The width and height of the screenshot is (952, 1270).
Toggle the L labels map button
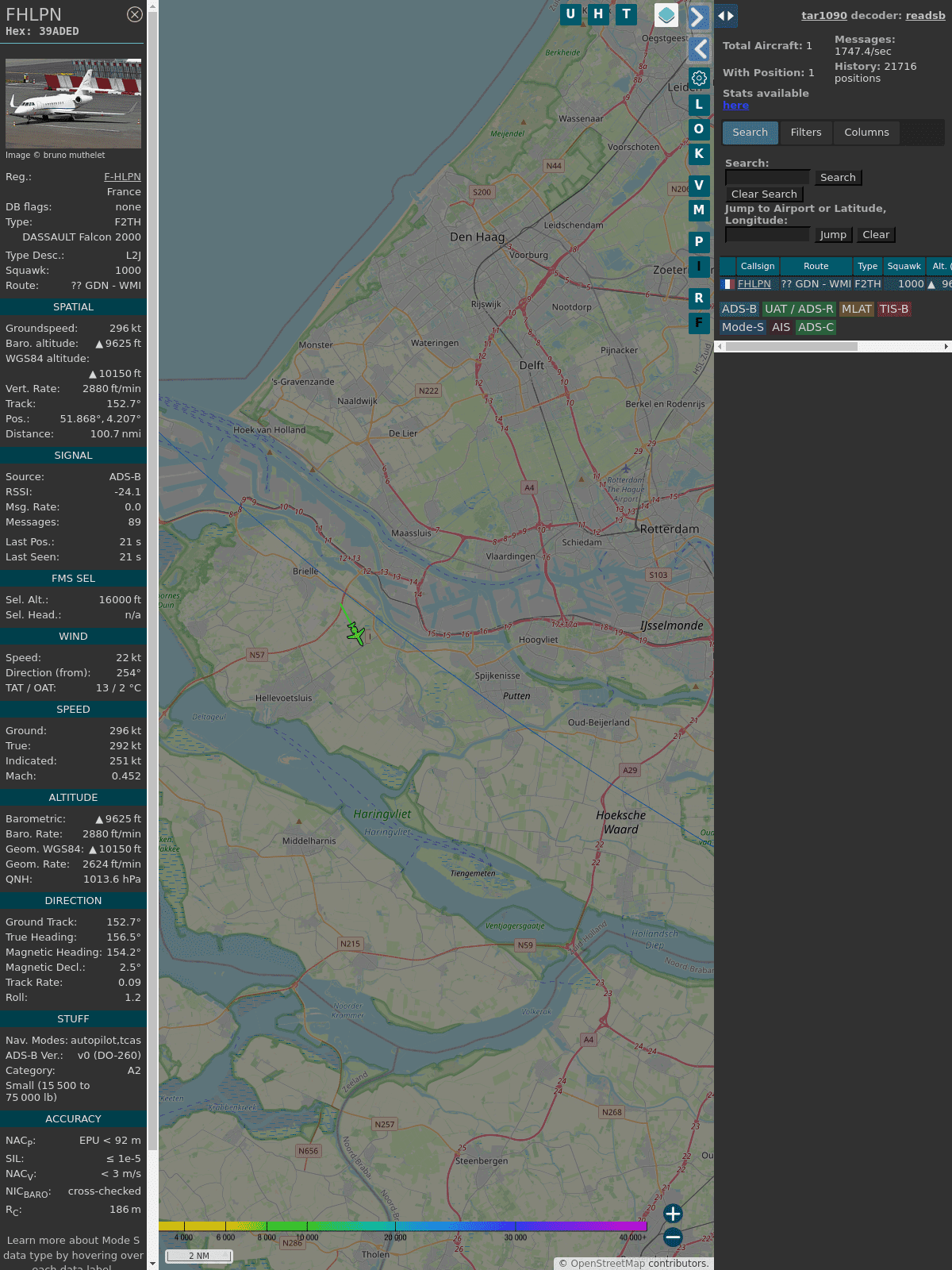click(x=699, y=105)
